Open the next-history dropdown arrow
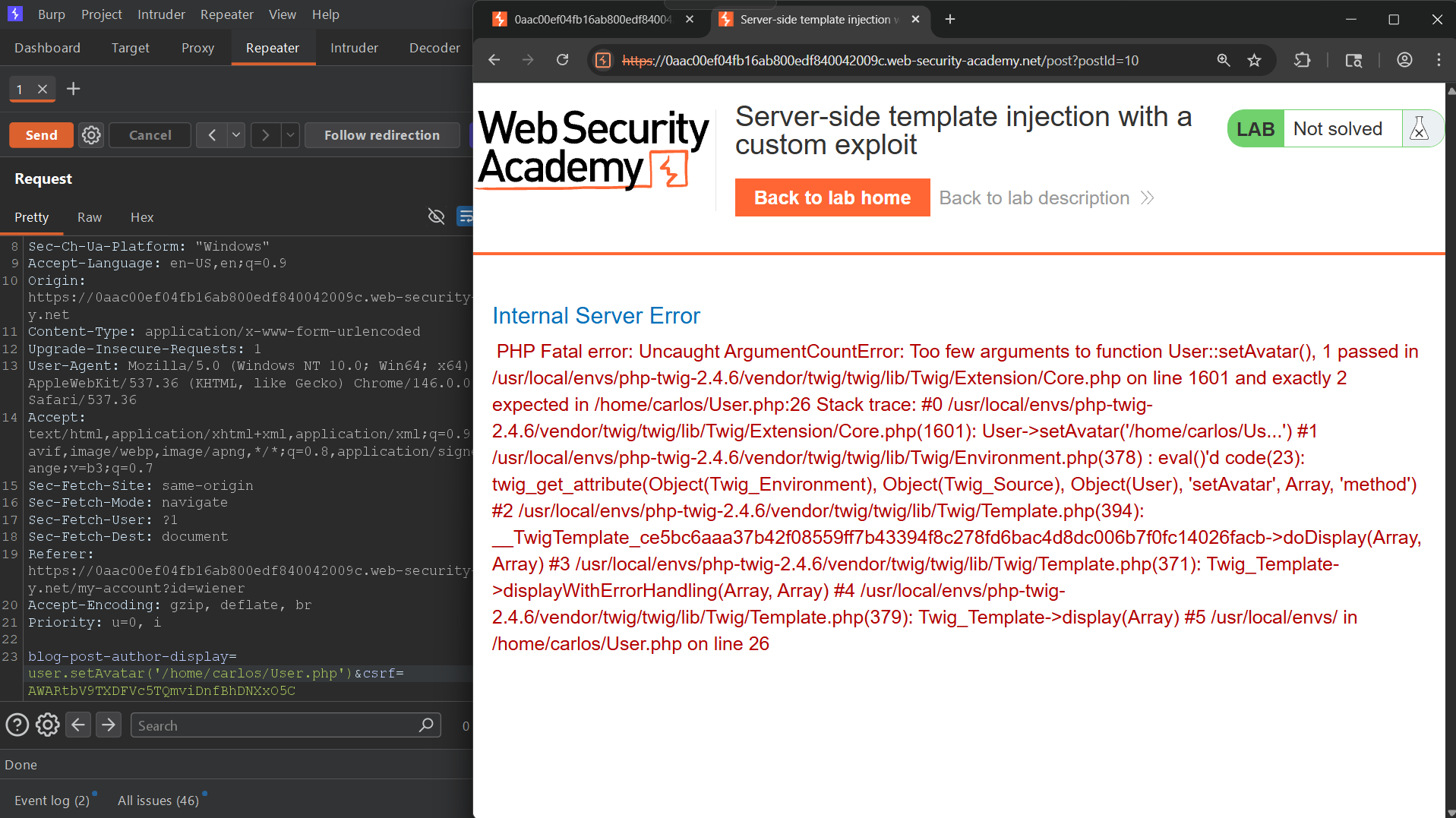 pyautogui.click(x=290, y=135)
